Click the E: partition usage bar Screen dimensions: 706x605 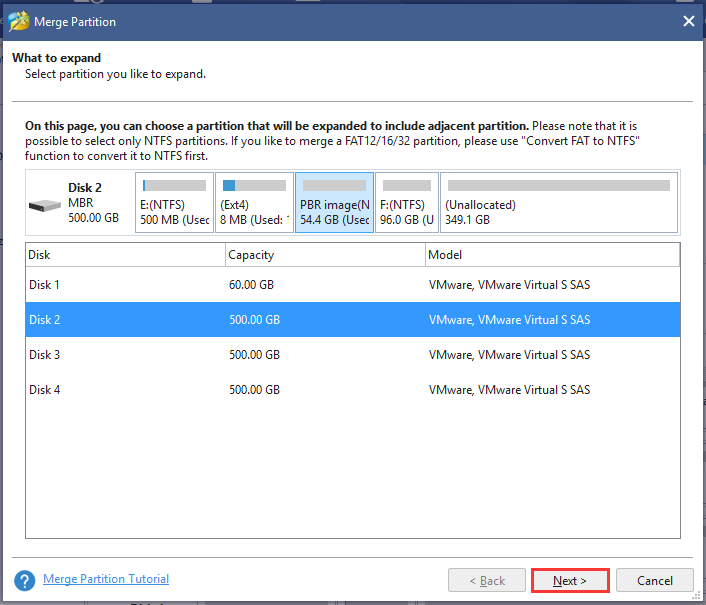pos(175,185)
